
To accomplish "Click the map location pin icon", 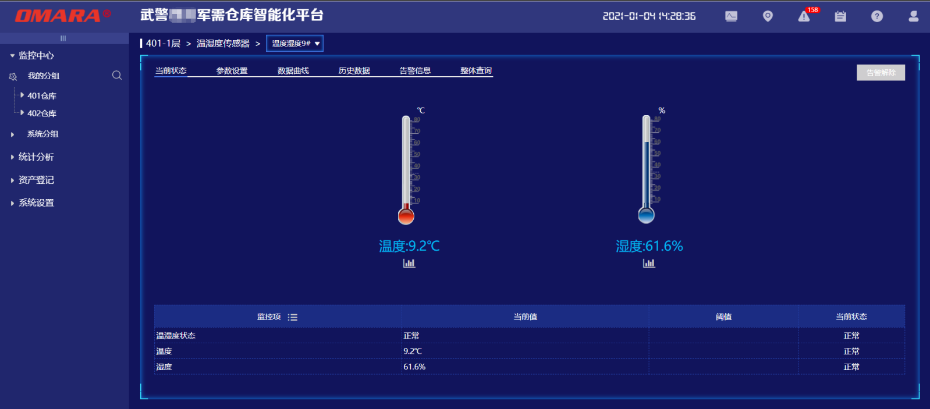I will (767, 16).
